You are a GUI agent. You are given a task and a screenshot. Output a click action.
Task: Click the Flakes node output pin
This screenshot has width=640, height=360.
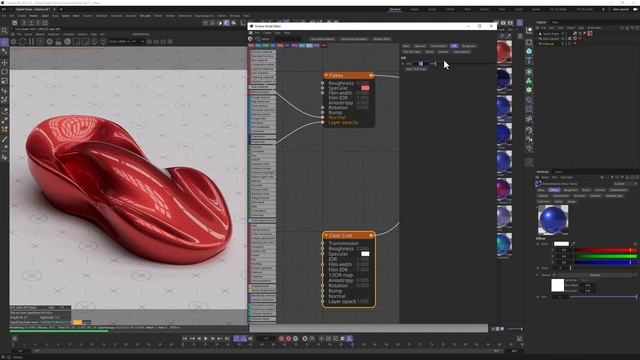[371, 76]
